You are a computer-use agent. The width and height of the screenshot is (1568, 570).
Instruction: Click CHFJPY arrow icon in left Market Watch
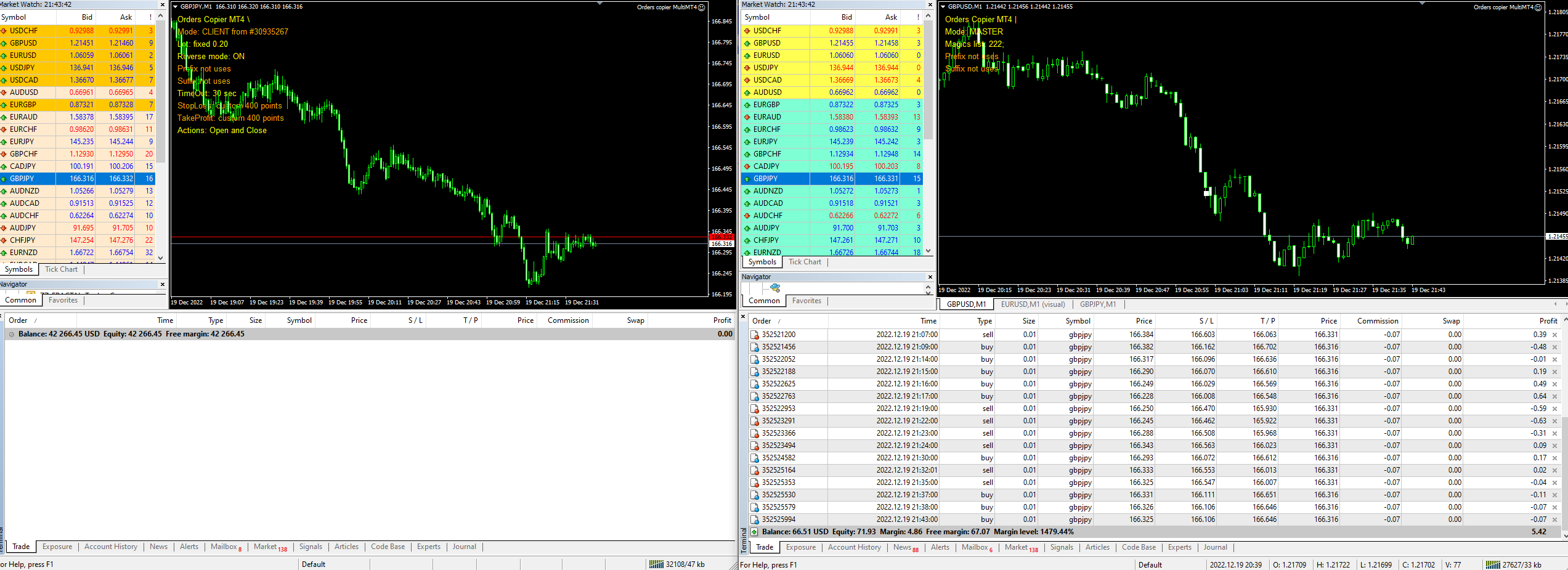[x=4, y=240]
